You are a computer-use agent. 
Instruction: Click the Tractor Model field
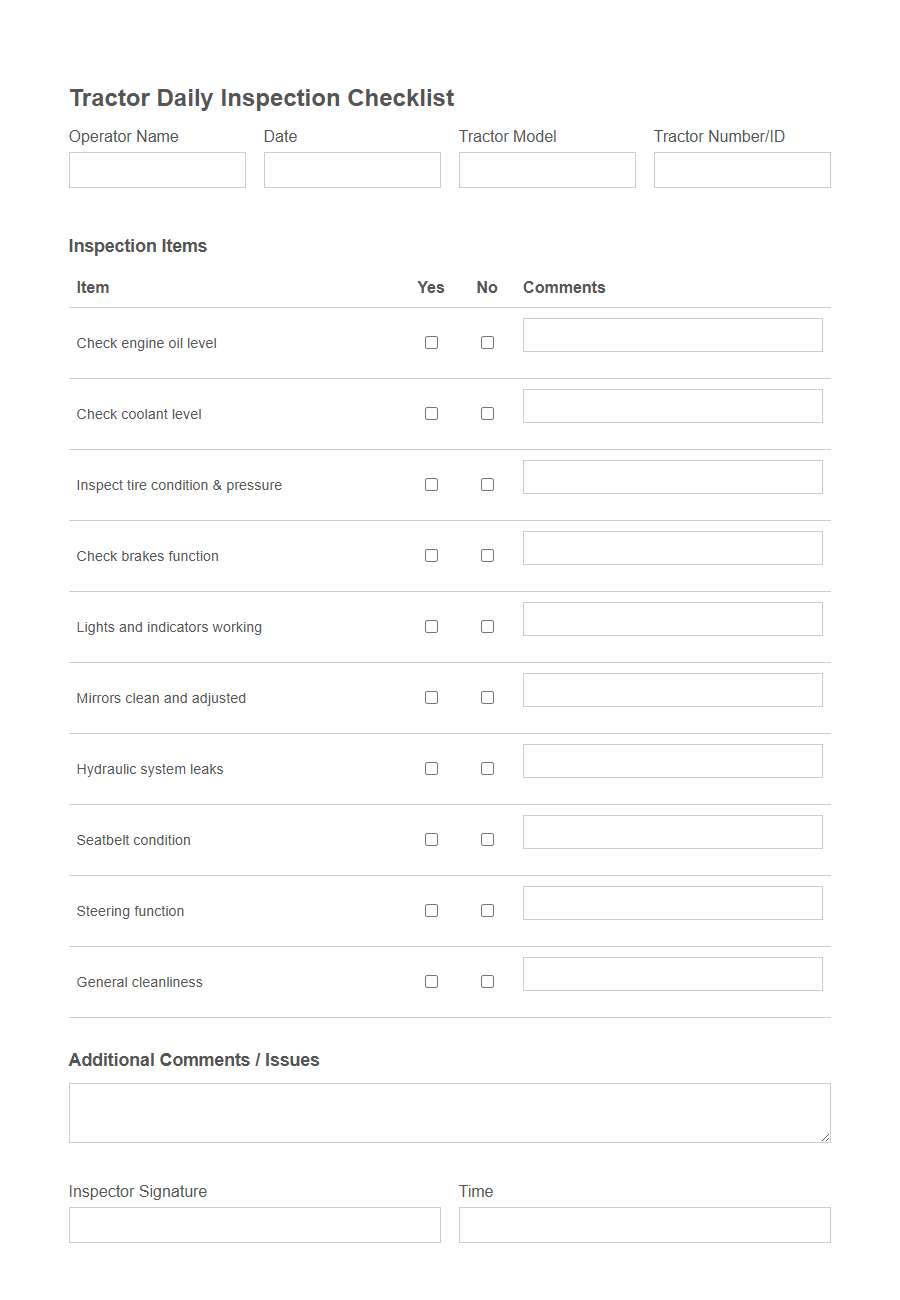547,169
